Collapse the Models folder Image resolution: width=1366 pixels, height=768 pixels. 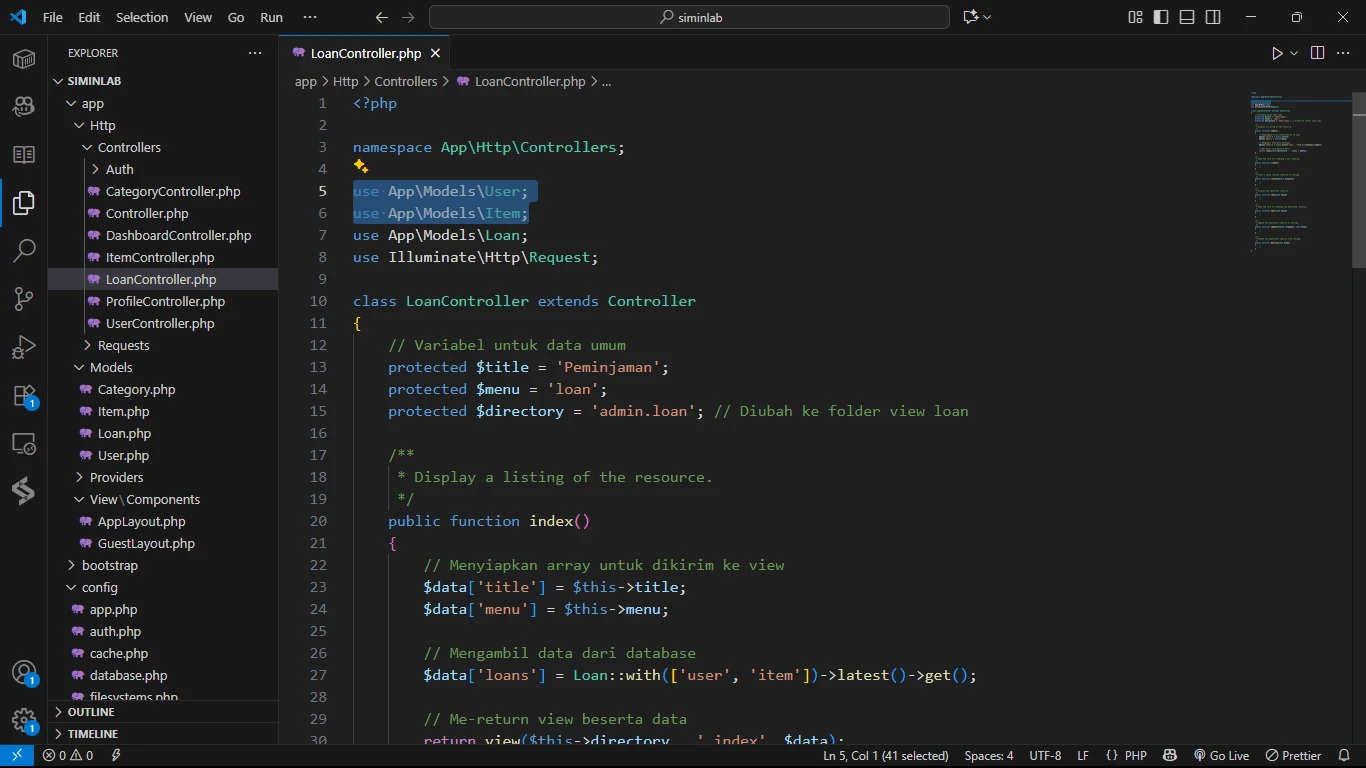pyautogui.click(x=111, y=367)
